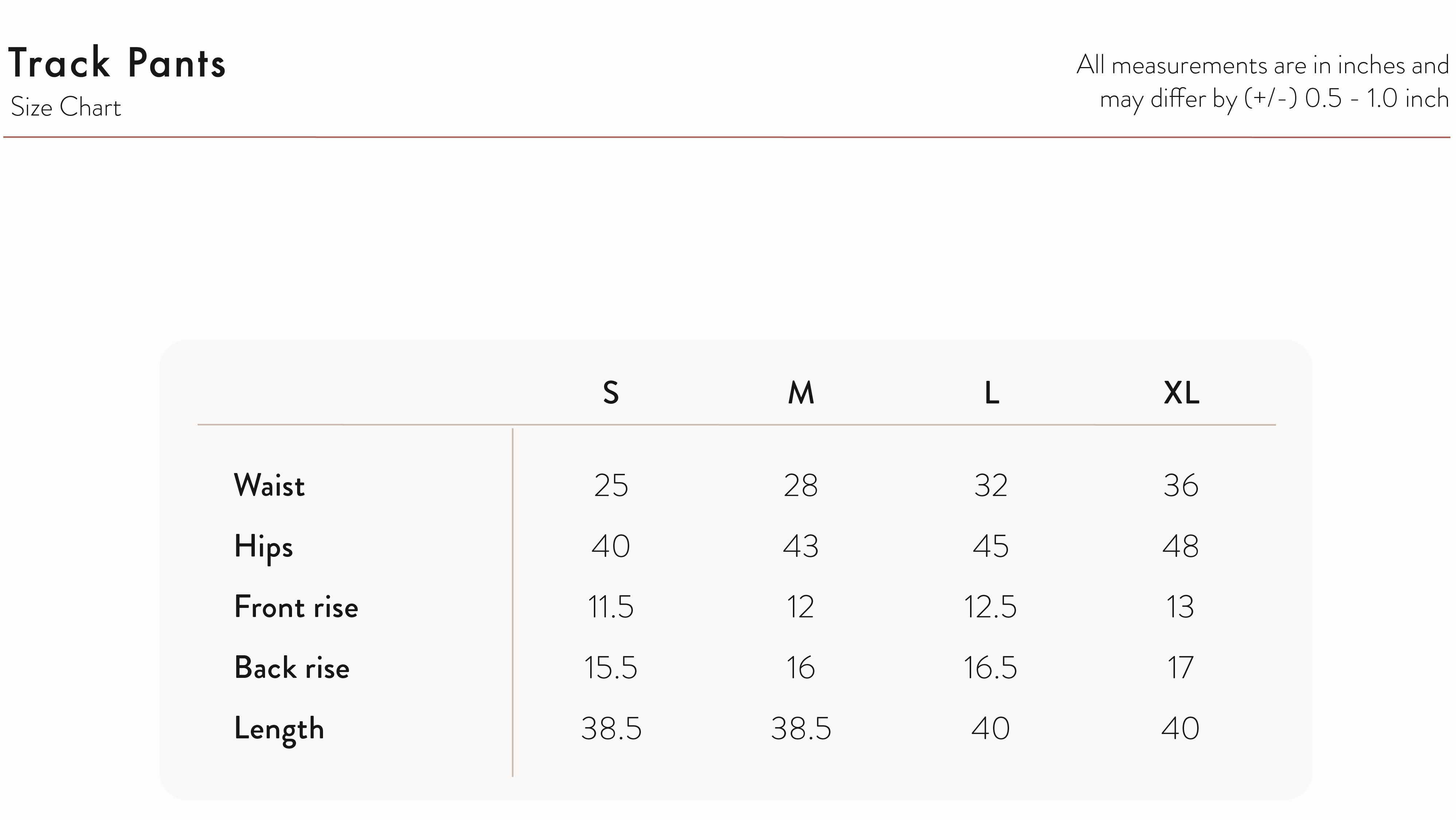Screen dimensions: 1456x820
Task: Click the Hips row label
Action: pyautogui.click(x=264, y=546)
